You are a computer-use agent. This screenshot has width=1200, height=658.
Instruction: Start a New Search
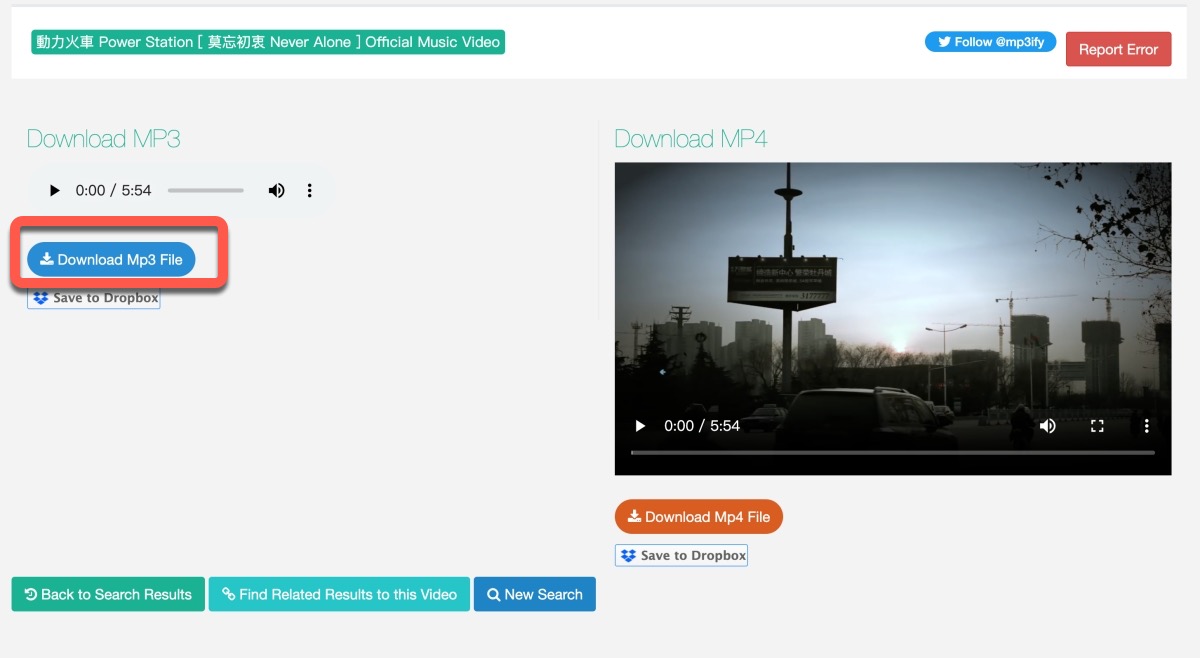pos(534,594)
